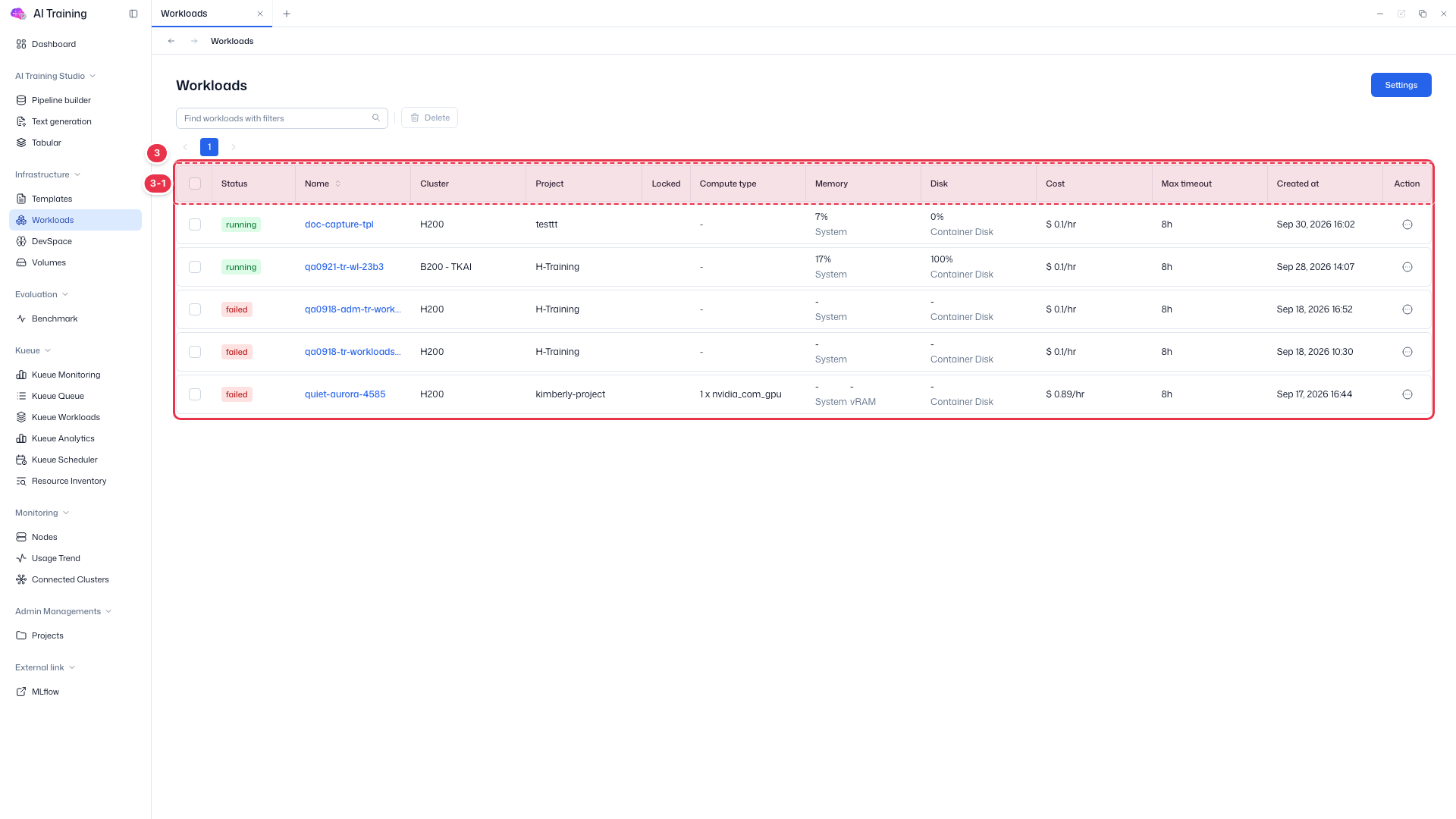Screen dimensions: 1456x819
Task: Select the doc-capture-tpl row checkbox
Action: pyautogui.click(x=195, y=224)
